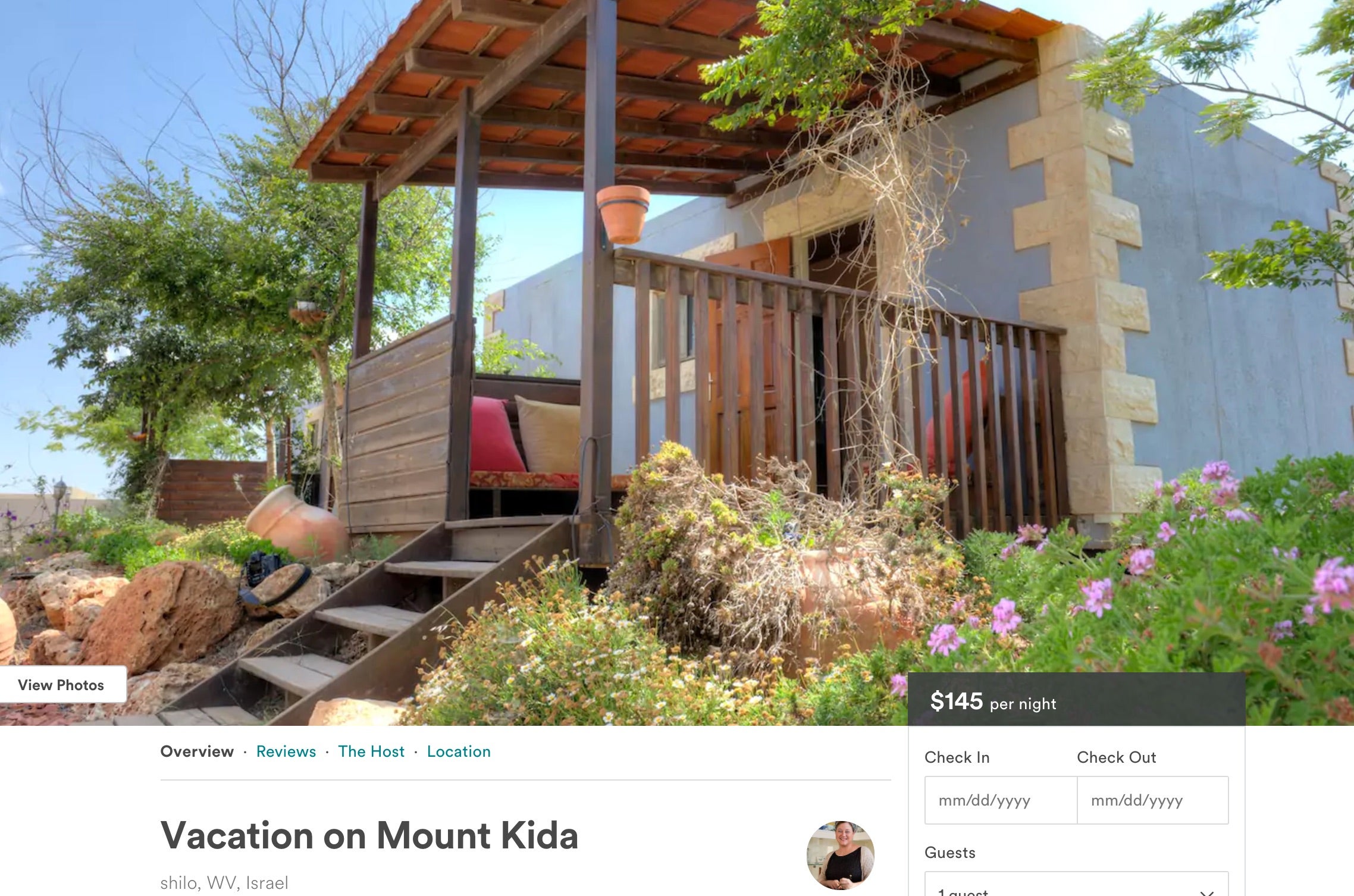Open the View Photos gallery button
Viewport: 1354px width, 896px height.
pyautogui.click(x=61, y=685)
